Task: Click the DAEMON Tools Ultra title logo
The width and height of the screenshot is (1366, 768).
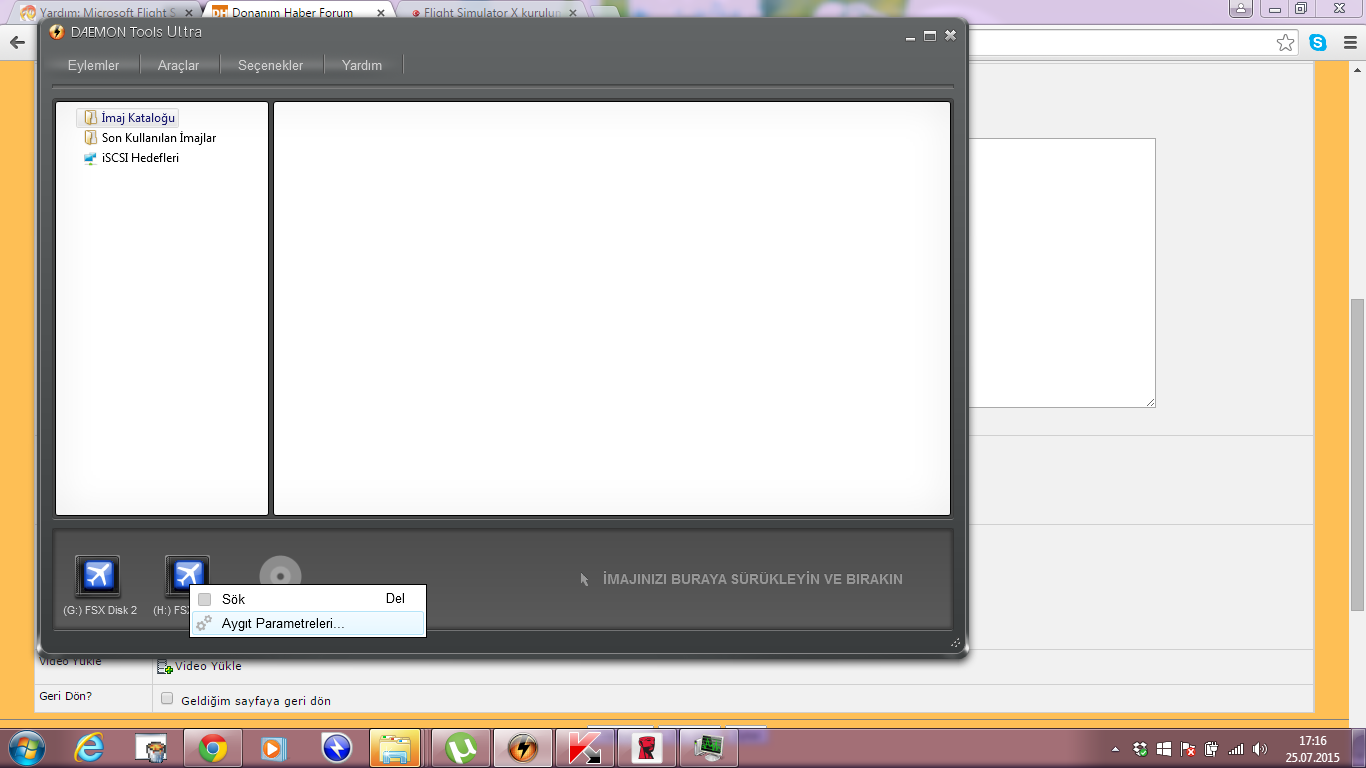Action: tap(57, 32)
